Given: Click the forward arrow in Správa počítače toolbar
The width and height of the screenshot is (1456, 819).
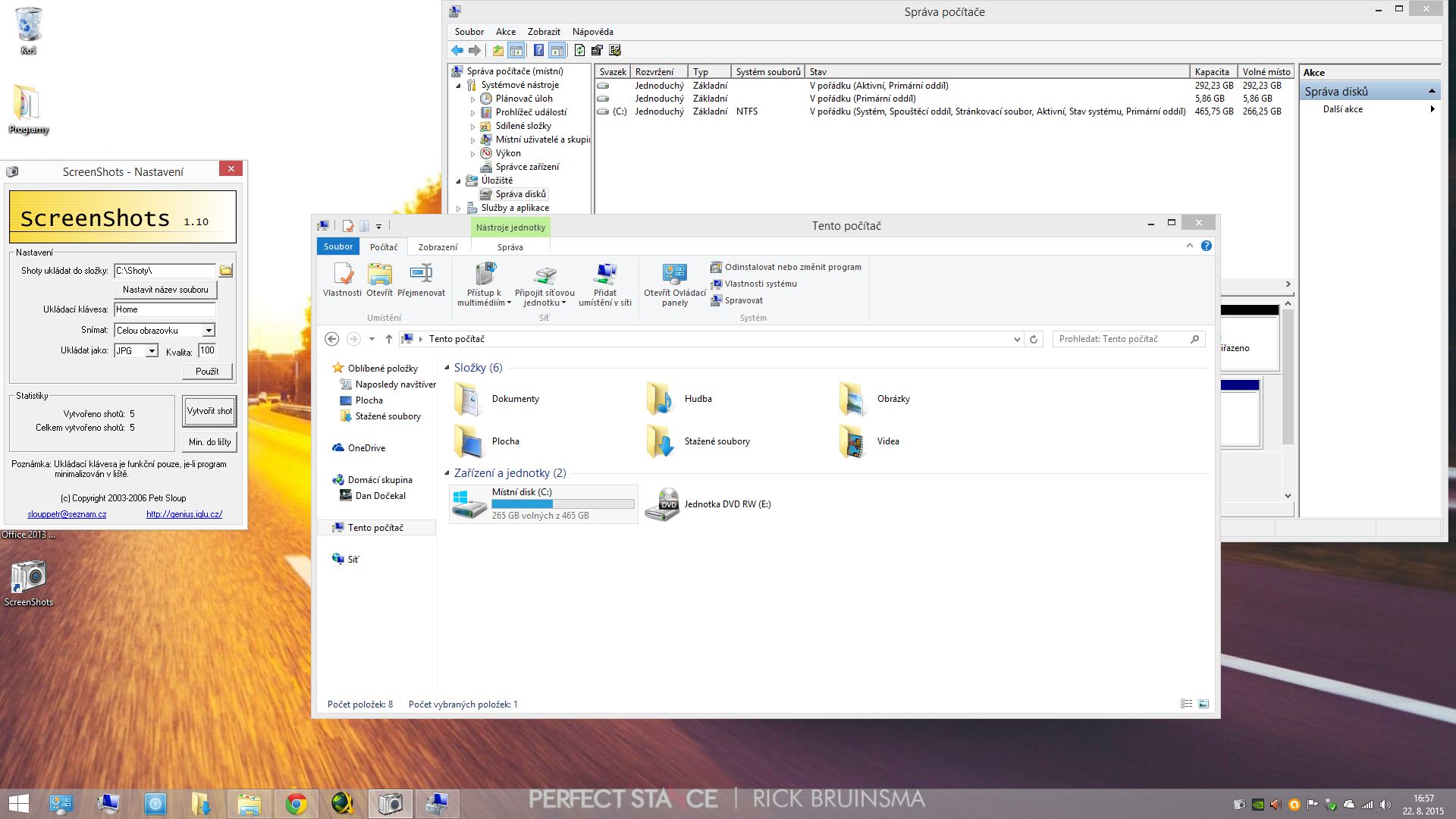Looking at the screenshot, I should tap(475, 51).
